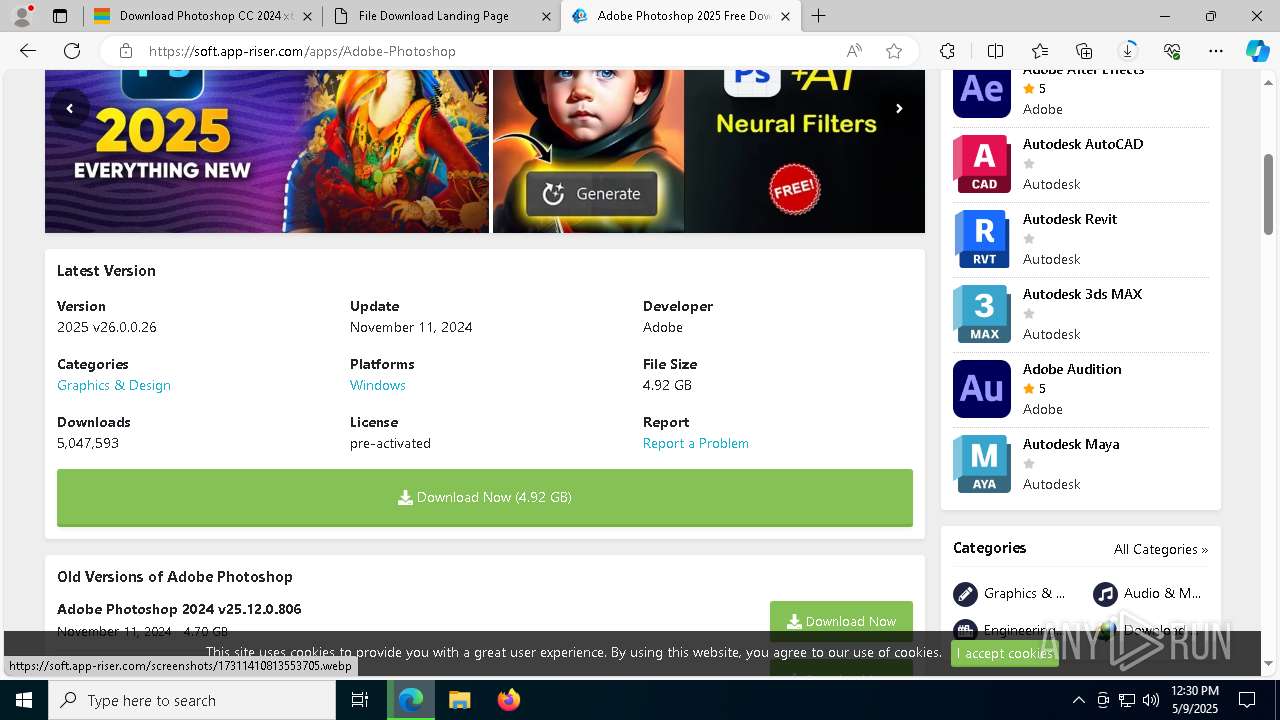The width and height of the screenshot is (1280, 720).
Task: Open Autodesk AutoCAD title link
Action: (x=1083, y=144)
